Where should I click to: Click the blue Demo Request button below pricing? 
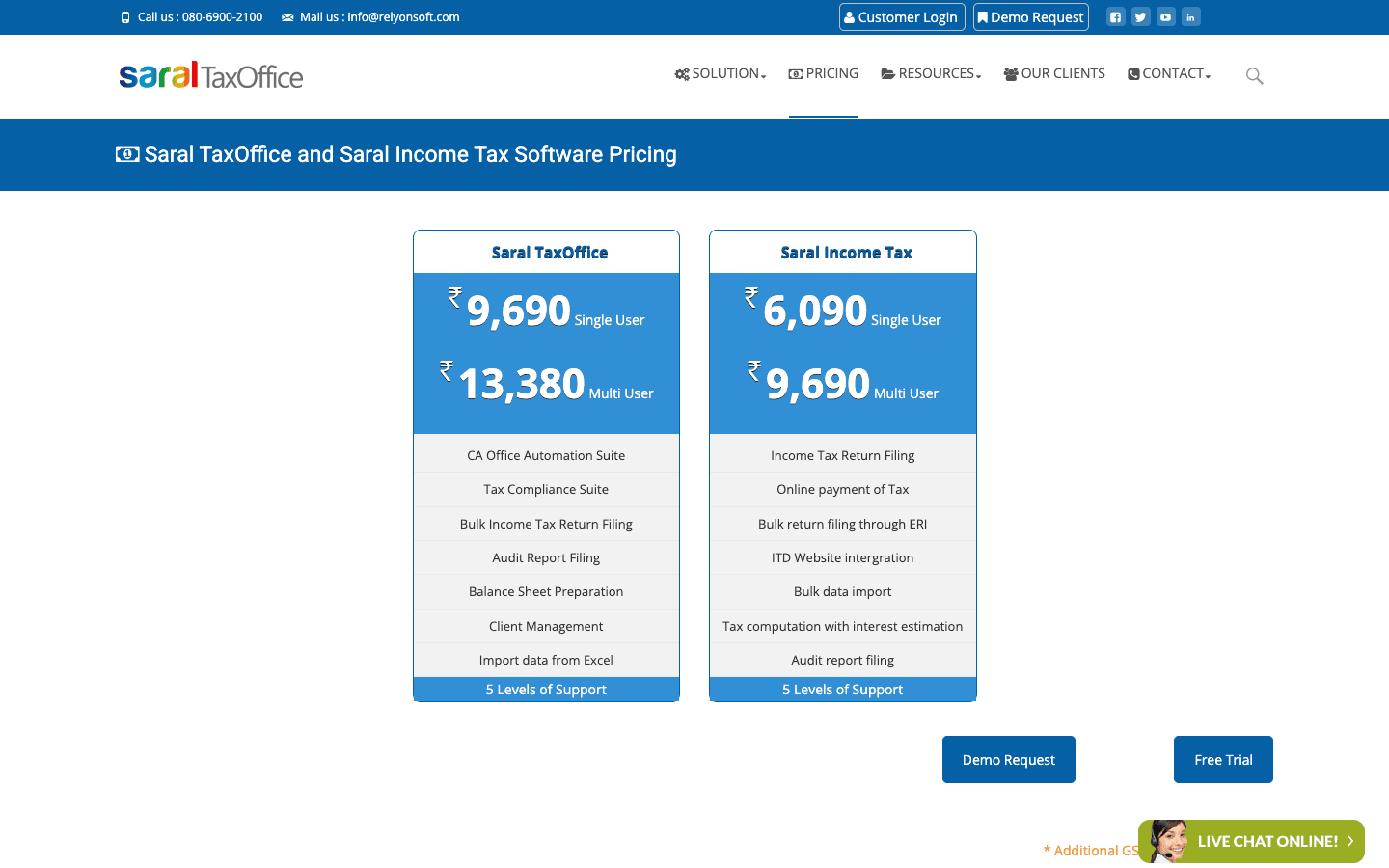[x=1009, y=760]
